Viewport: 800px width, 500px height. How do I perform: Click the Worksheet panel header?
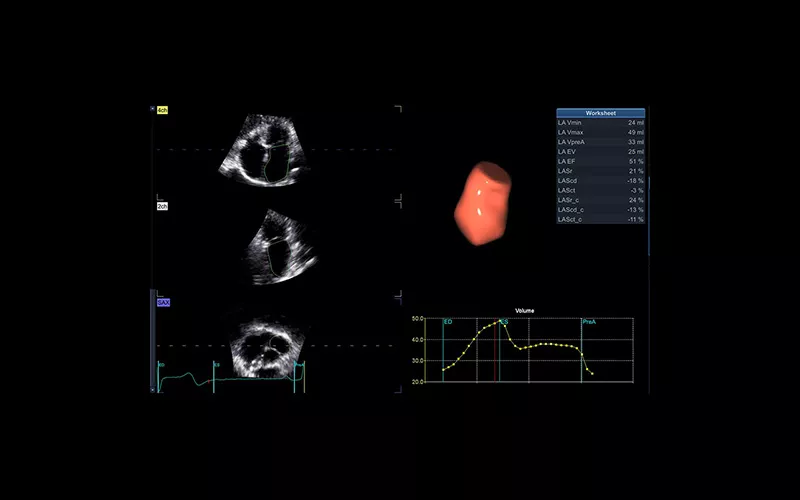pyautogui.click(x=601, y=113)
